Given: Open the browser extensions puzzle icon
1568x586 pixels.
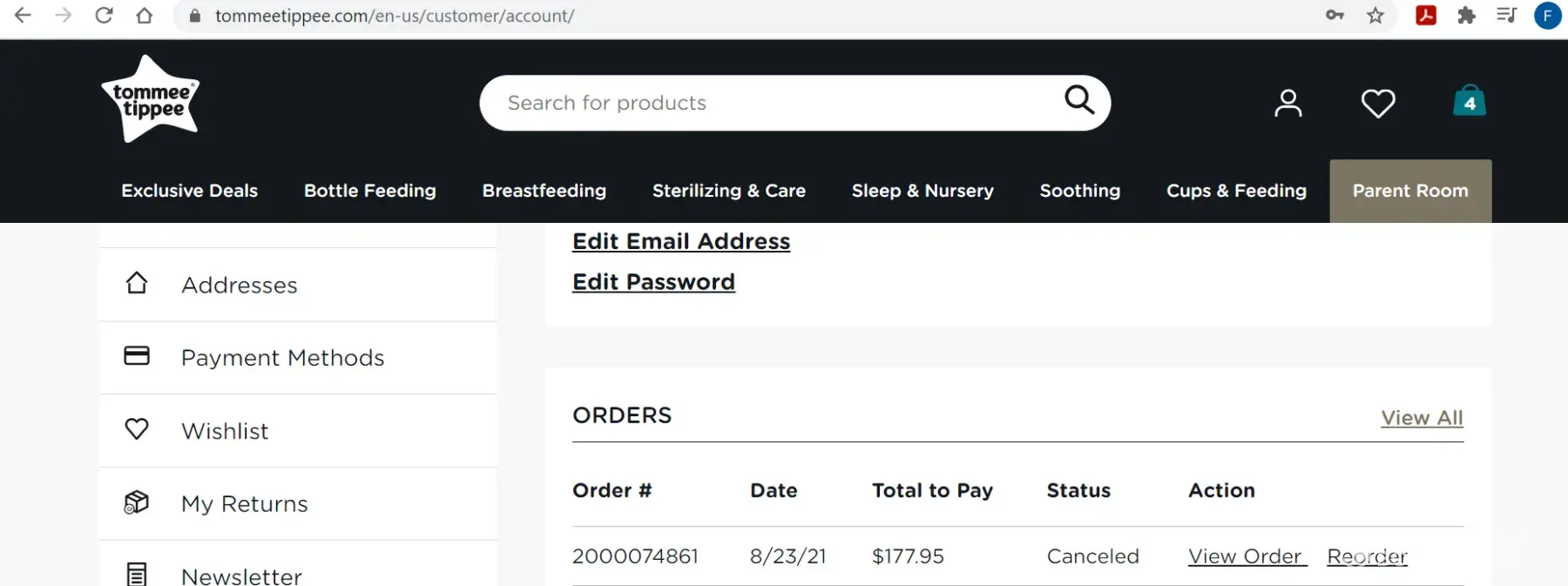Looking at the screenshot, I should click(x=1467, y=16).
